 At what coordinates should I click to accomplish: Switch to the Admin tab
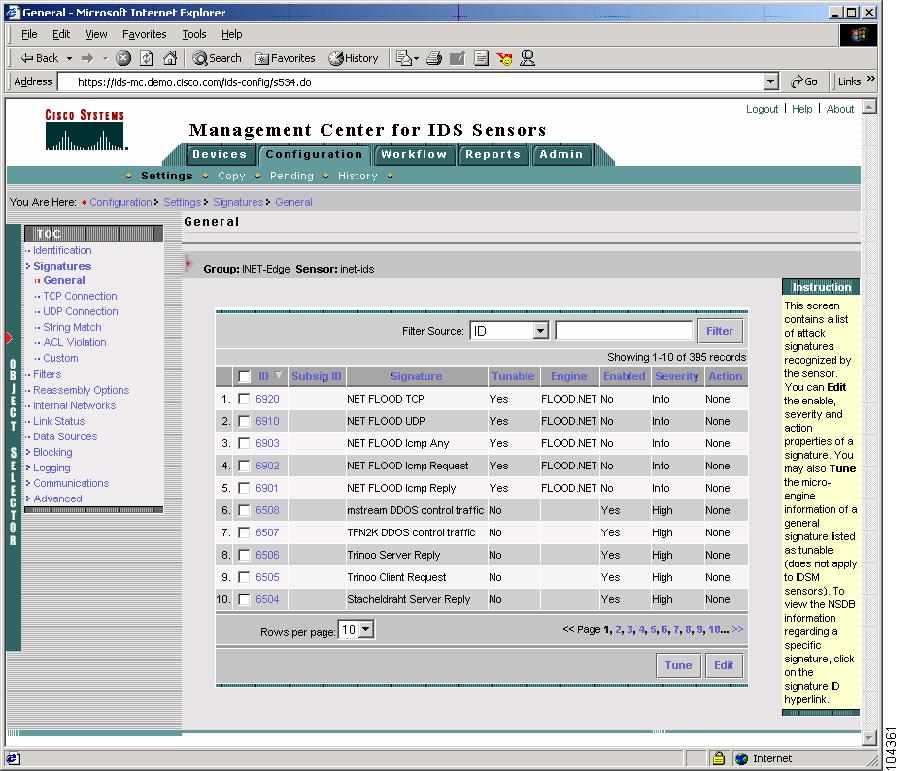(561, 154)
